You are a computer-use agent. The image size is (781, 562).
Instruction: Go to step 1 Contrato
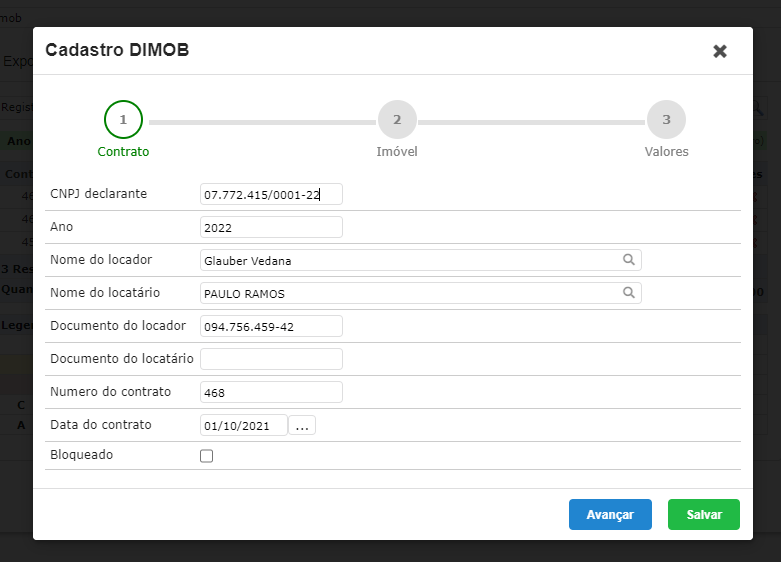pos(123,120)
